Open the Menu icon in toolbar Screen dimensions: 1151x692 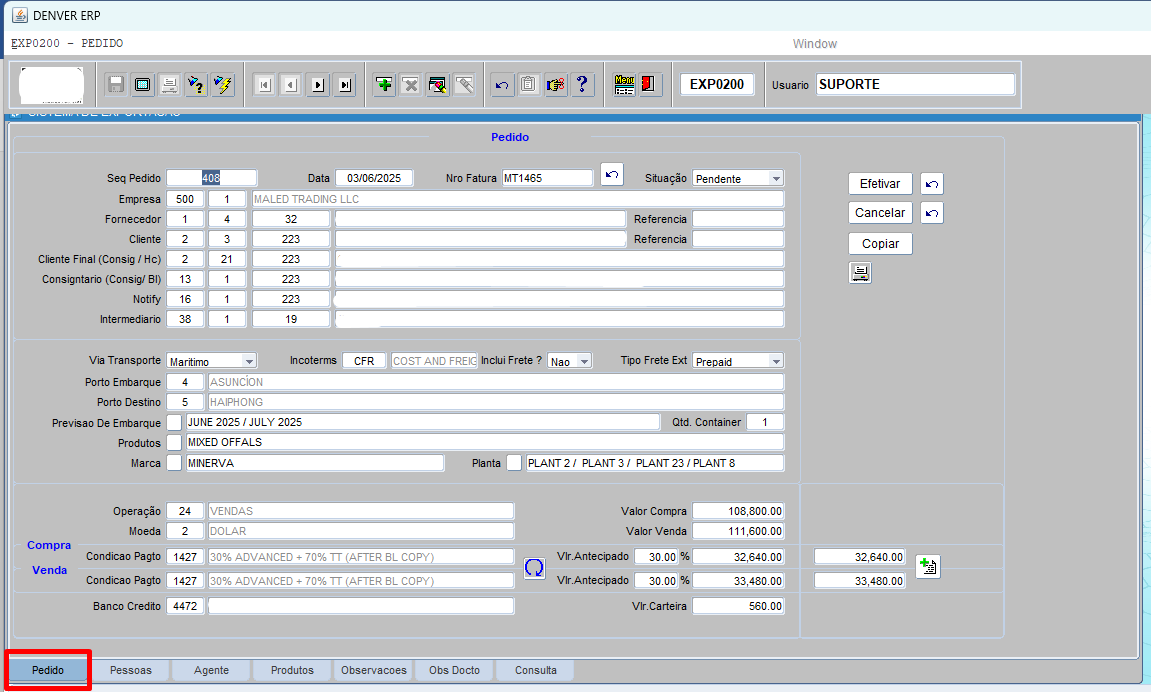coord(624,85)
